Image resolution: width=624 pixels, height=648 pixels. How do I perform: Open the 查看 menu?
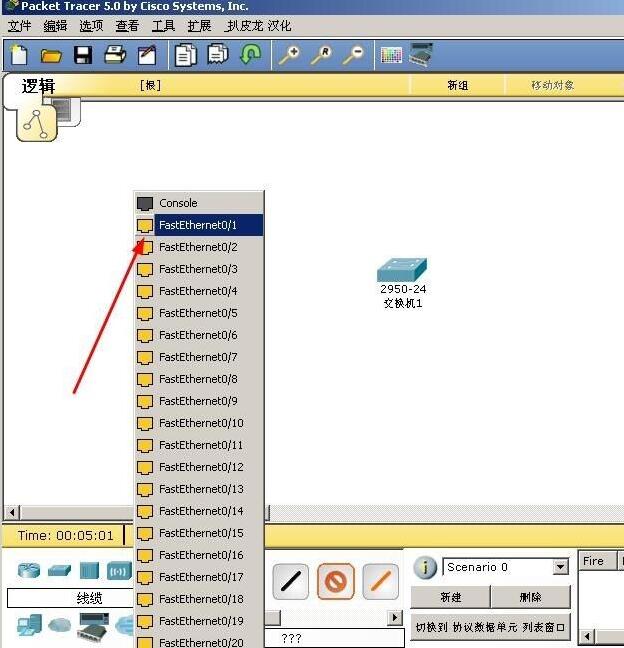coord(127,26)
